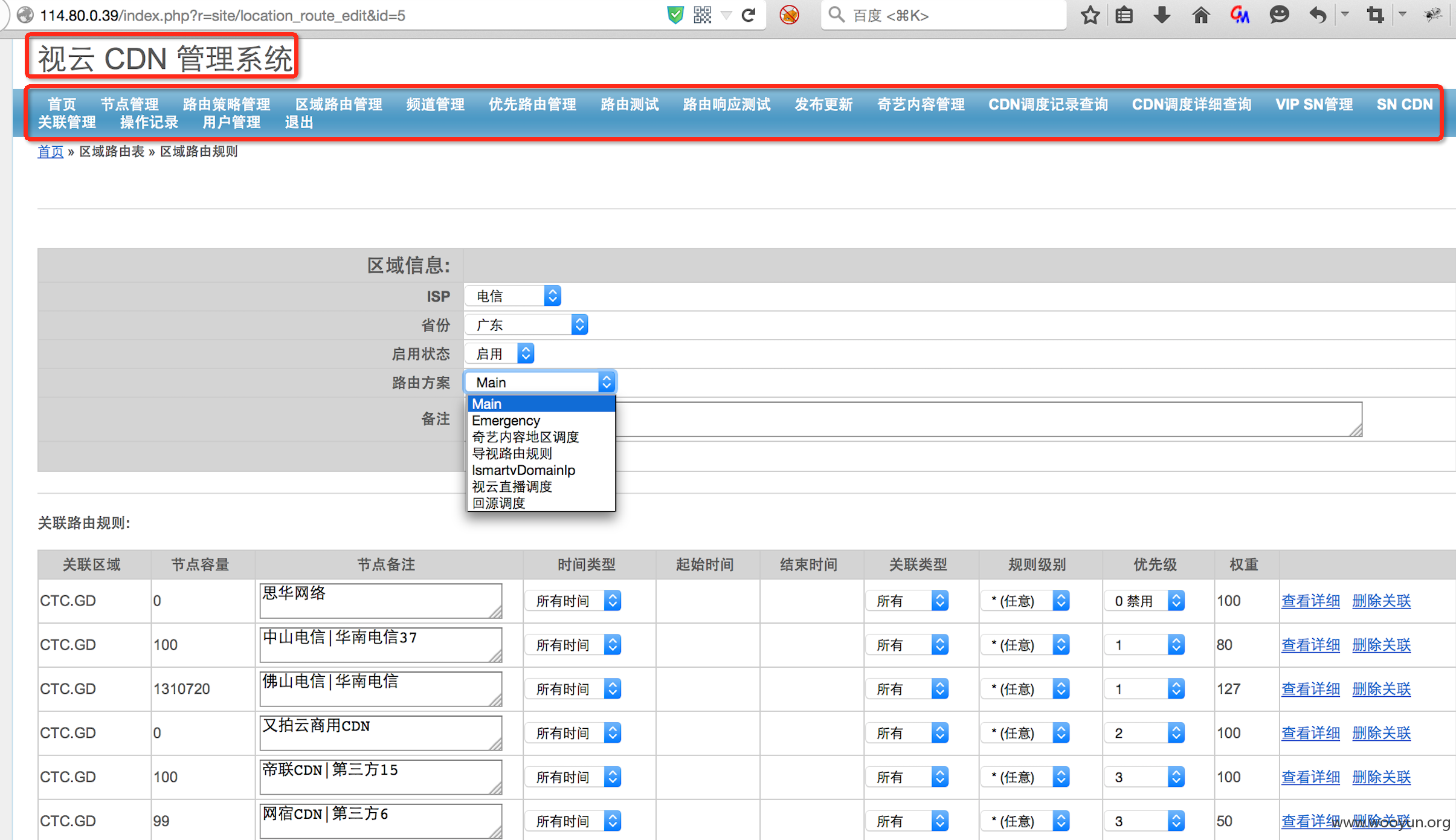The image size is (1456, 840).
Task: Click 删除关联 for 佛山电信 row
Action: pos(1381,689)
